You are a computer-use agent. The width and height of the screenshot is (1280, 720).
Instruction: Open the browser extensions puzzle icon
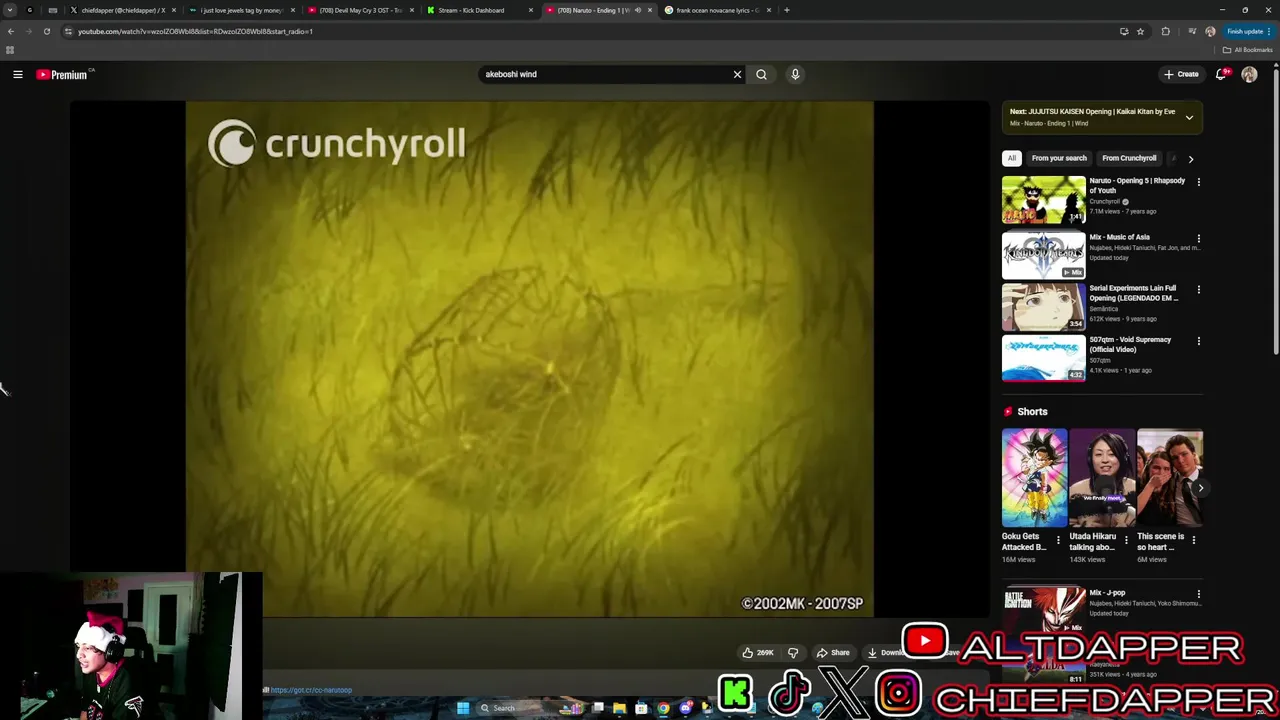click(x=1165, y=31)
